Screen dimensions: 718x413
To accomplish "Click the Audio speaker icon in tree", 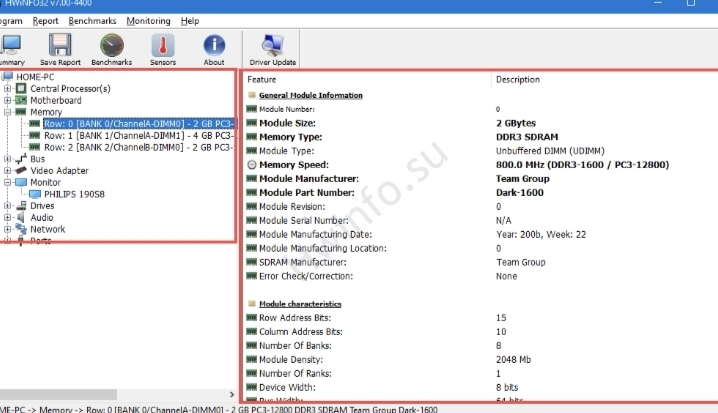I will (21, 217).
